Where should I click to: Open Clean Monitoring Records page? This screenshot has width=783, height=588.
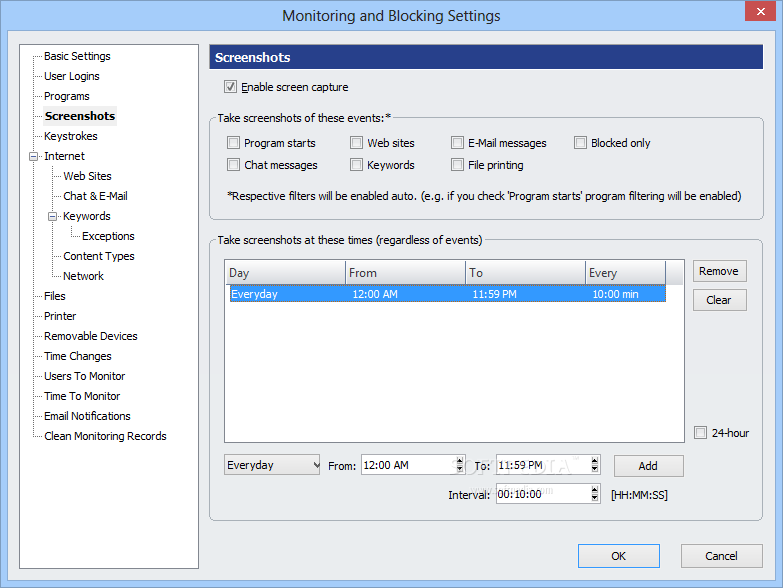pyautogui.click(x=105, y=436)
